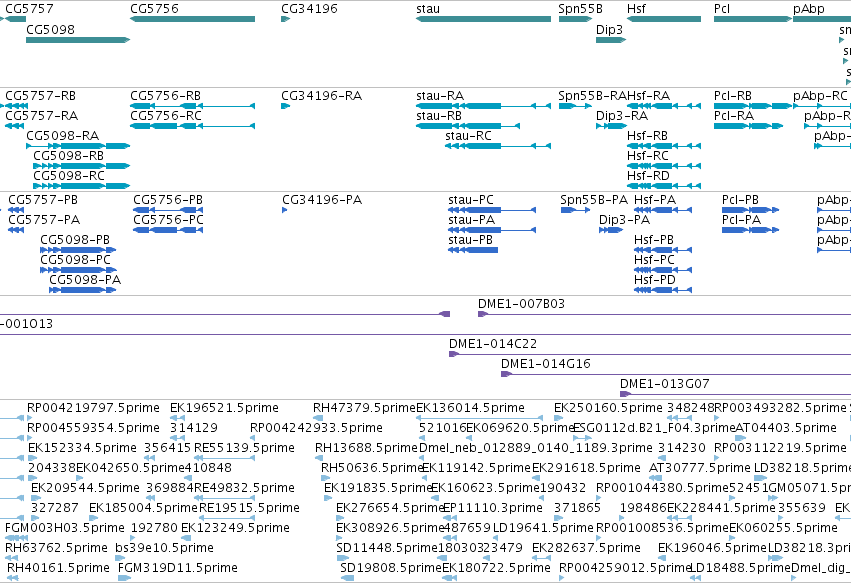Click the RH47379.5prime EST label

pos(364,408)
